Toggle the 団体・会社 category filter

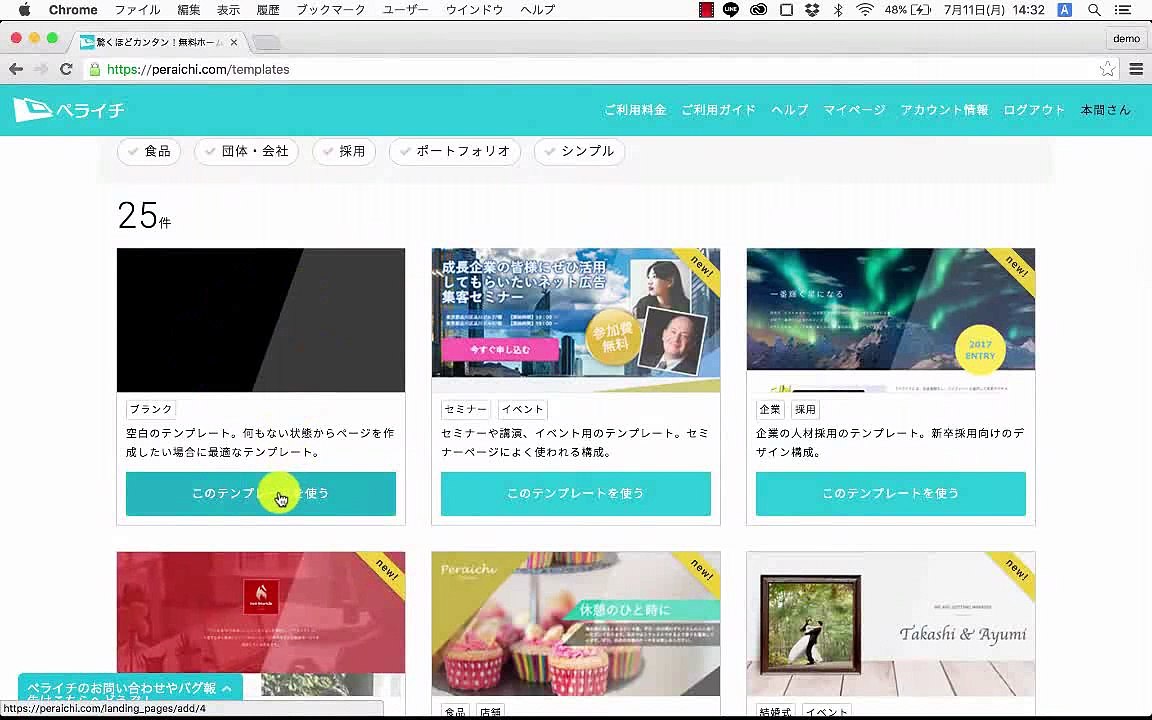[x=246, y=151]
